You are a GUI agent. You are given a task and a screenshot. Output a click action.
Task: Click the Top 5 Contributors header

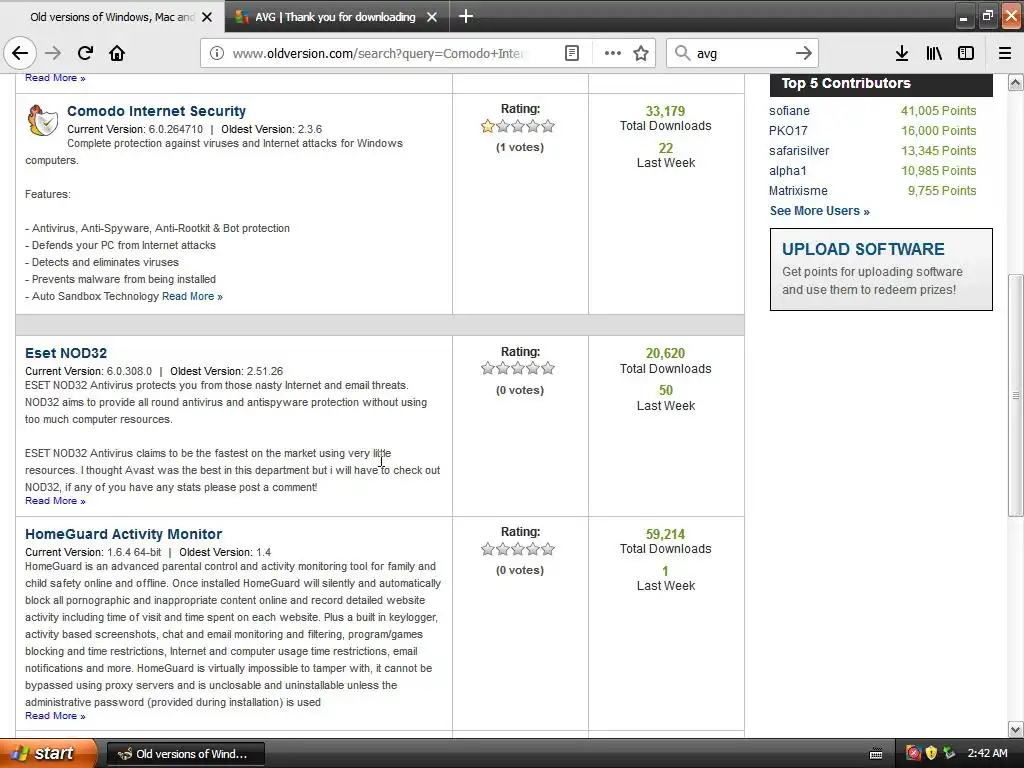pos(881,84)
